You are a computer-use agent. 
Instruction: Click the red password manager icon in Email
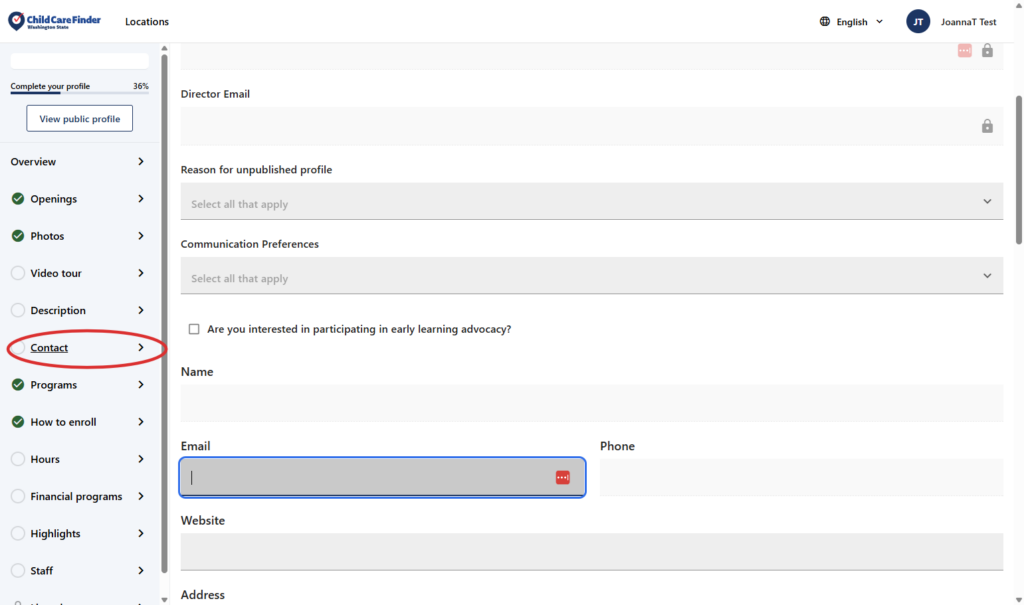point(563,478)
